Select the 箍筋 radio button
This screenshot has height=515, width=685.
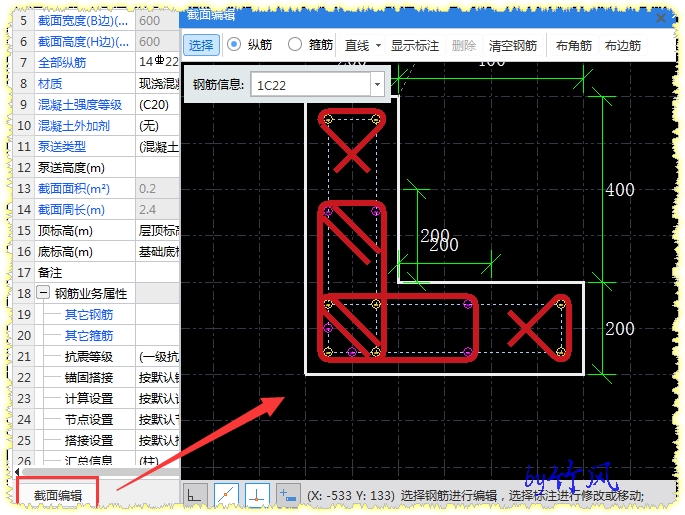tap(295, 45)
